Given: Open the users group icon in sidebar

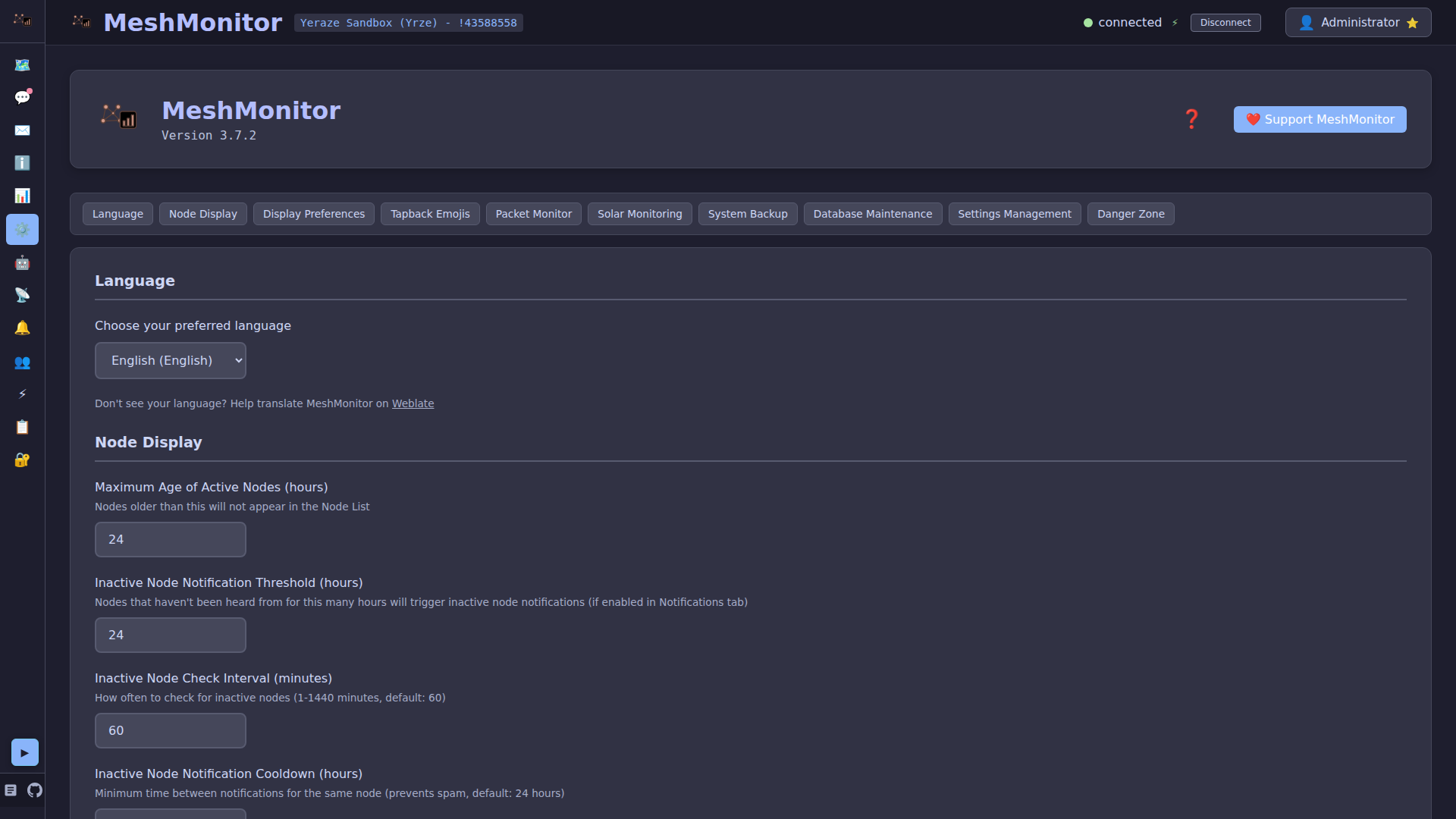Looking at the screenshot, I should coord(22,362).
